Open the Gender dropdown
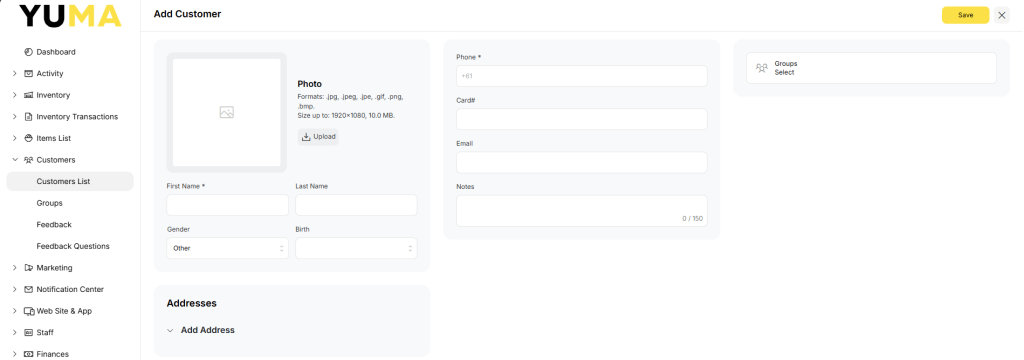1024x360 pixels. point(227,248)
